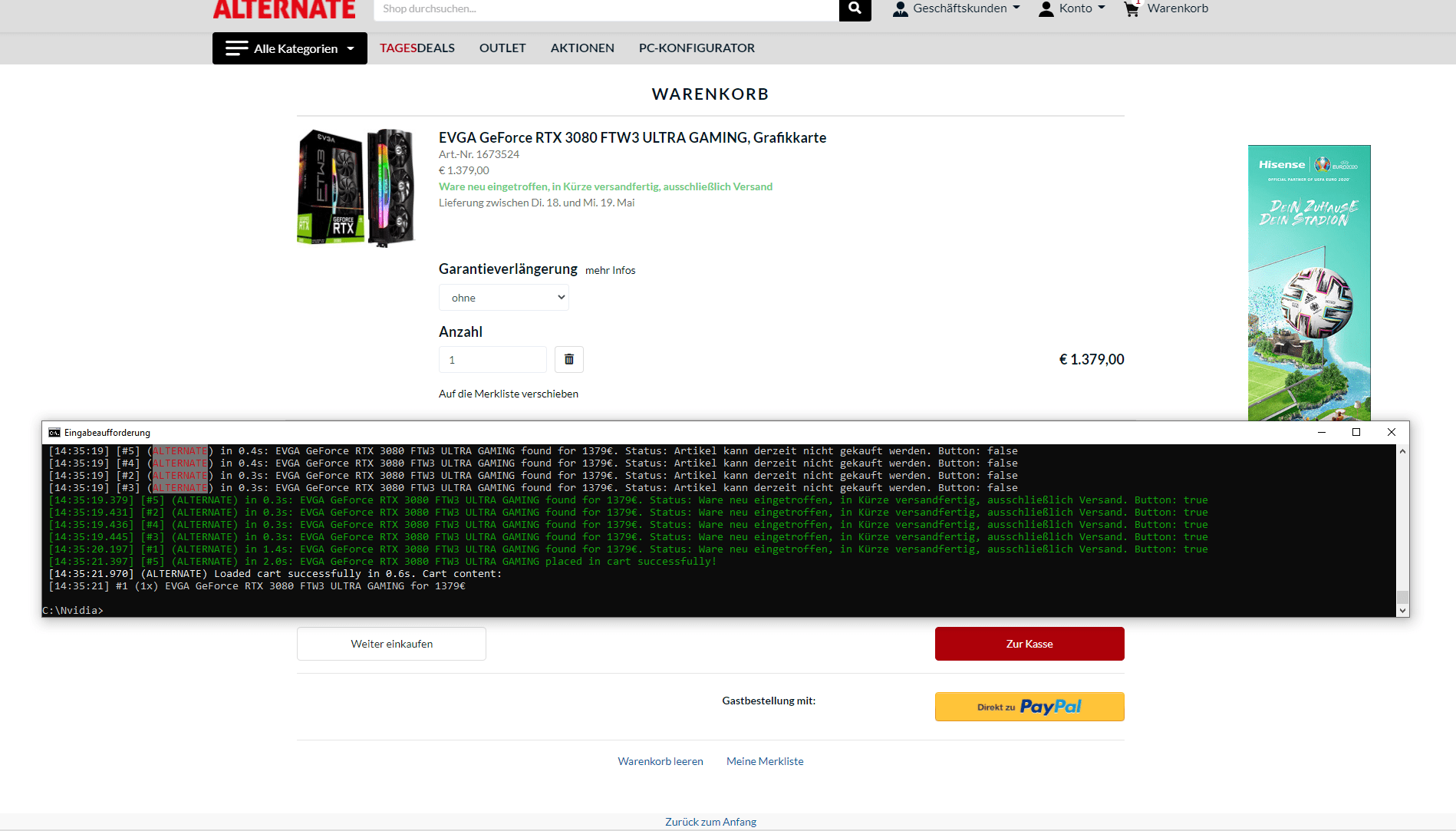The height and width of the screenshot is (831, 1456).
Task: Open the AKTIONEN menu item
Action: [582, 48]
